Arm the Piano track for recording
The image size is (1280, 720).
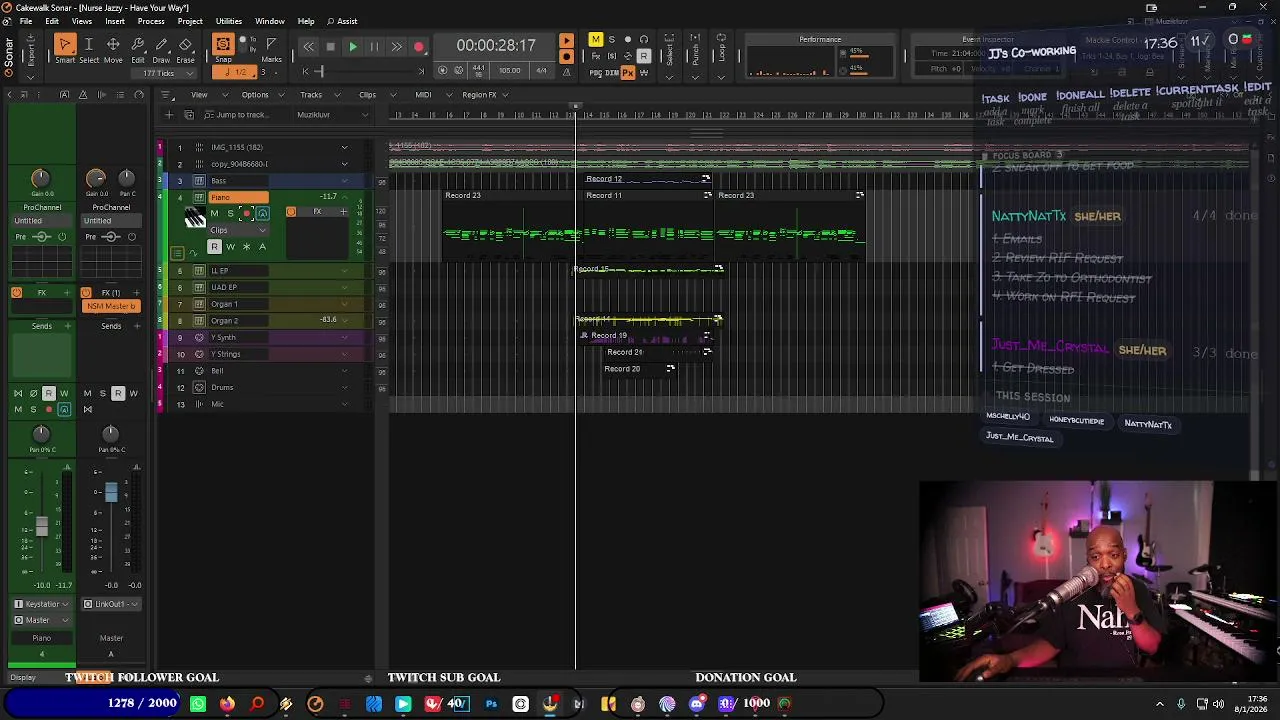(246, 213)
